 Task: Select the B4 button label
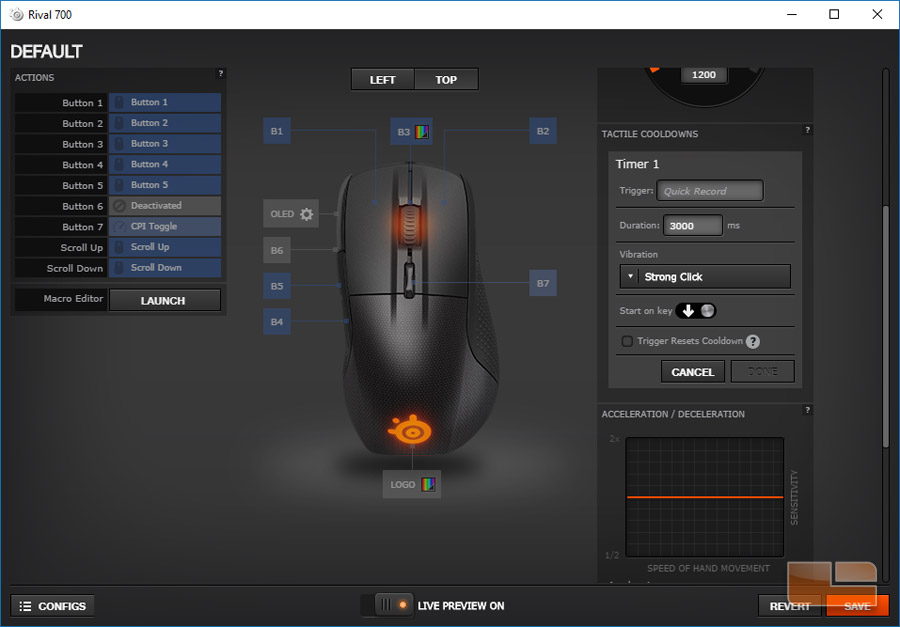[277, 322]
